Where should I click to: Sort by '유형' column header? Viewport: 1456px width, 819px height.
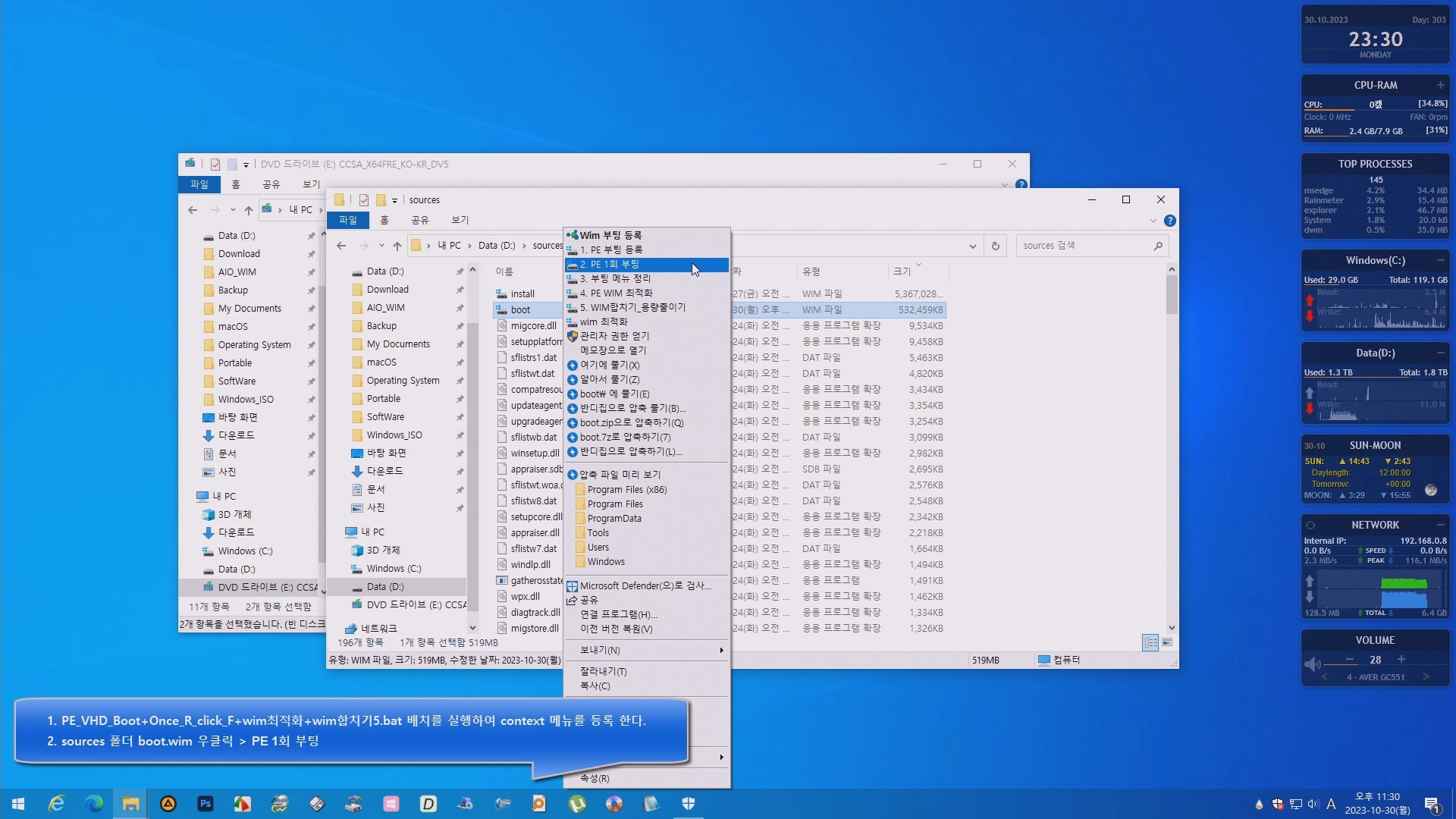click(842, 271)
